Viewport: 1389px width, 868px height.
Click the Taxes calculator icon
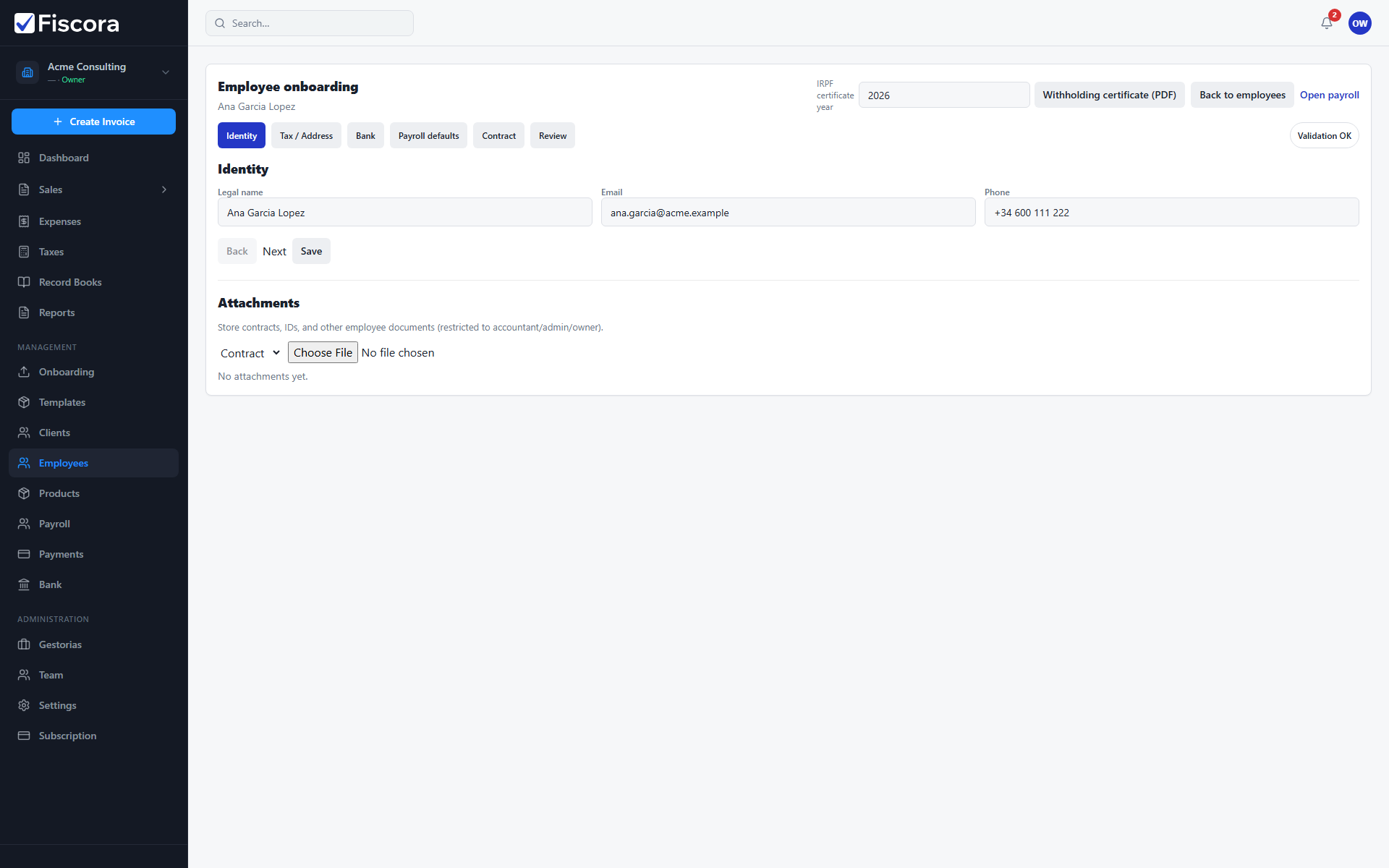24,252
